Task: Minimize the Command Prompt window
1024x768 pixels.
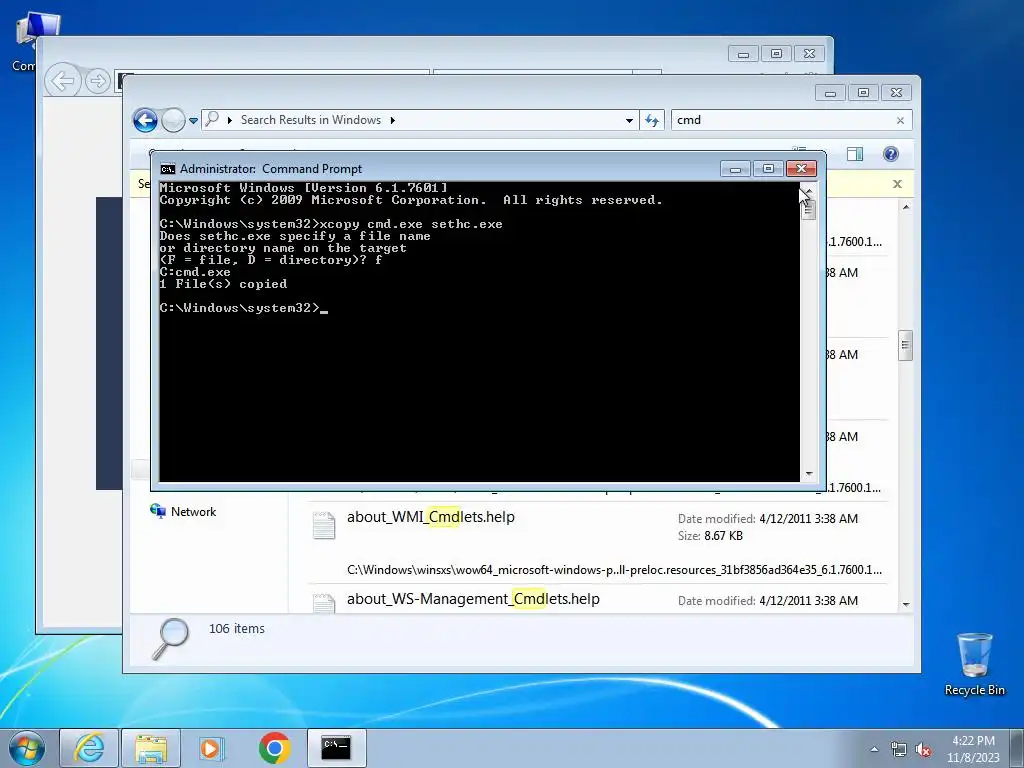Action: tap(735, 169)
